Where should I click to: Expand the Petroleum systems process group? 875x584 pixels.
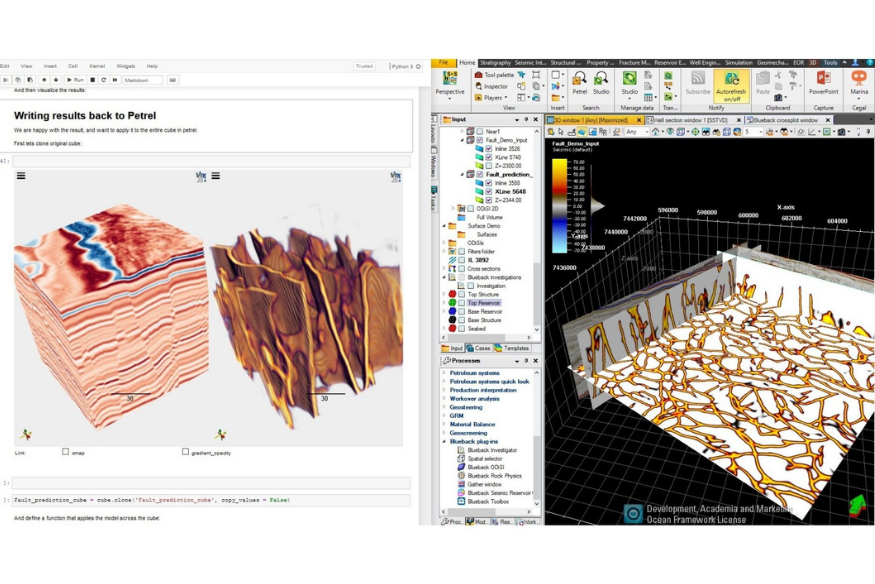[444, 373]
